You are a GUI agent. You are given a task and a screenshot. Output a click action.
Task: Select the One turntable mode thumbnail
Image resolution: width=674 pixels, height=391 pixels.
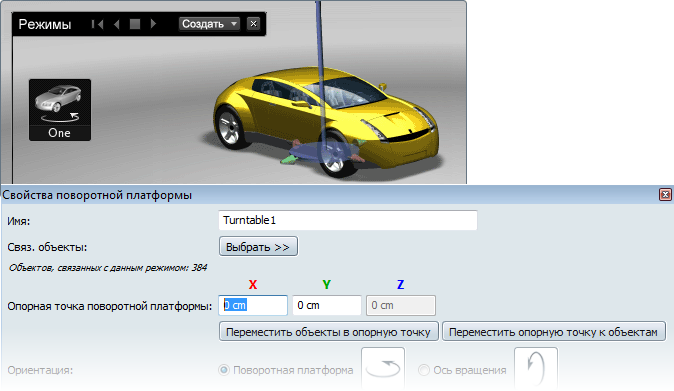tap(60, 110)
